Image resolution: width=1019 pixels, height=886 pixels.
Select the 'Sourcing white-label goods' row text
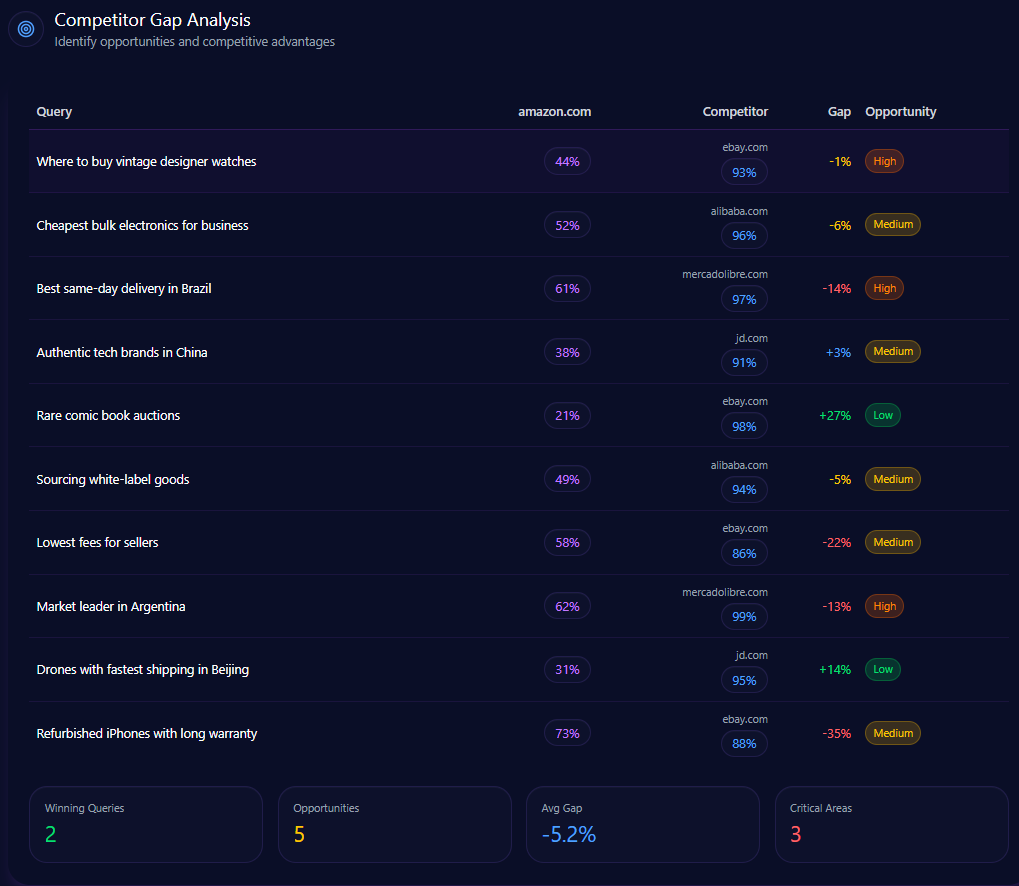pyautogui.click(x=113, y=479)
